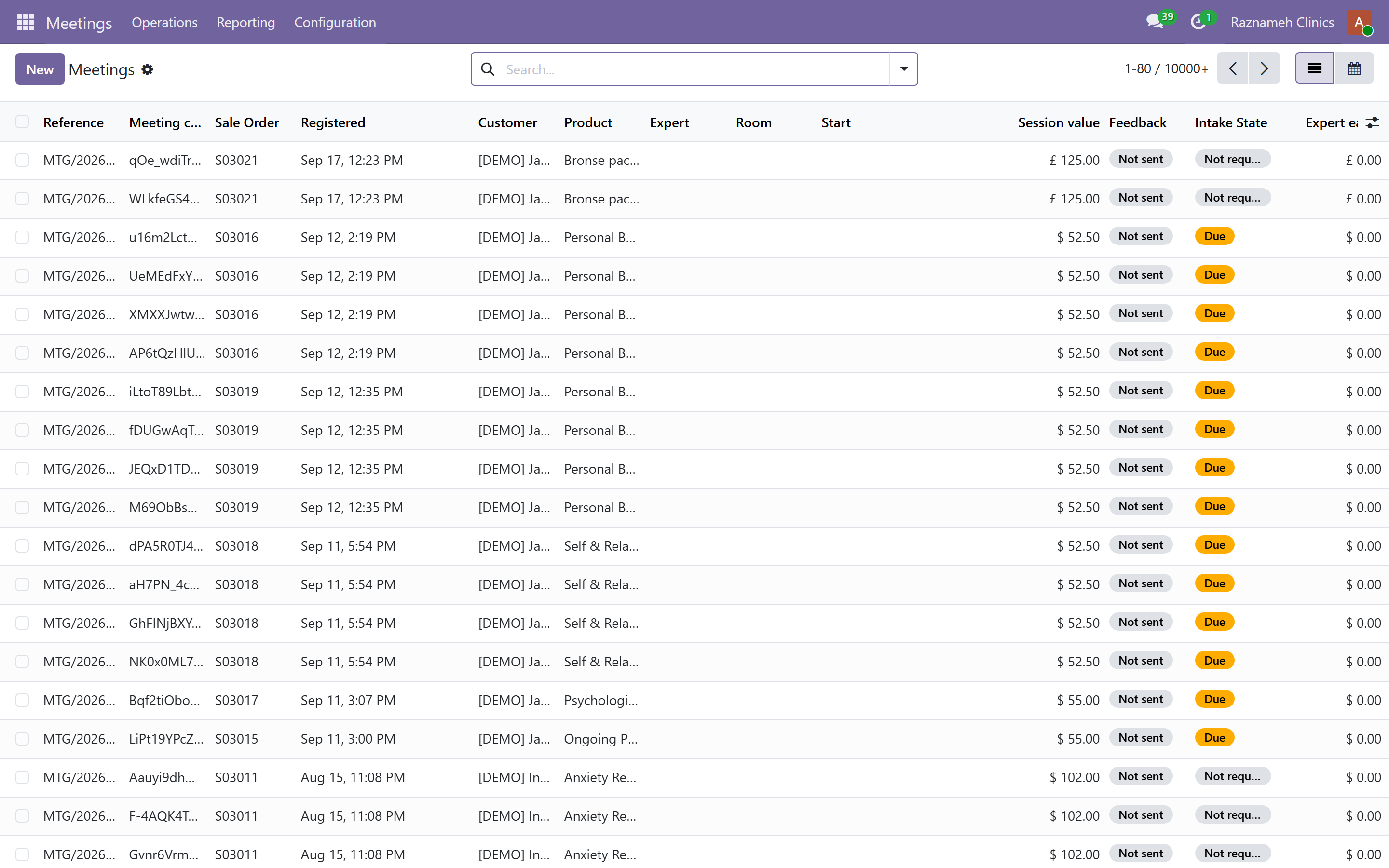This screenshot has width=1389, height=868.
Task: Click $ 55.00 value in S03015 row
Action: tap(1078, 739)
